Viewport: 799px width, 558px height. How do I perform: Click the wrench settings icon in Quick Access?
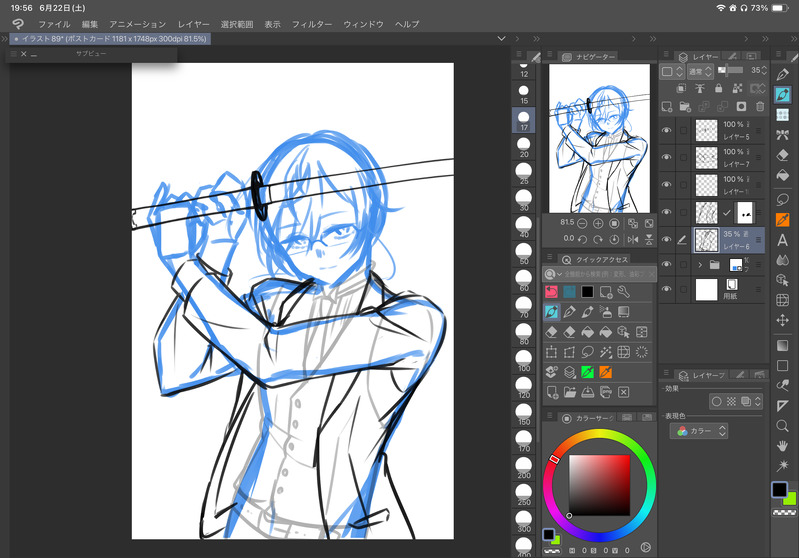[624, 291]
